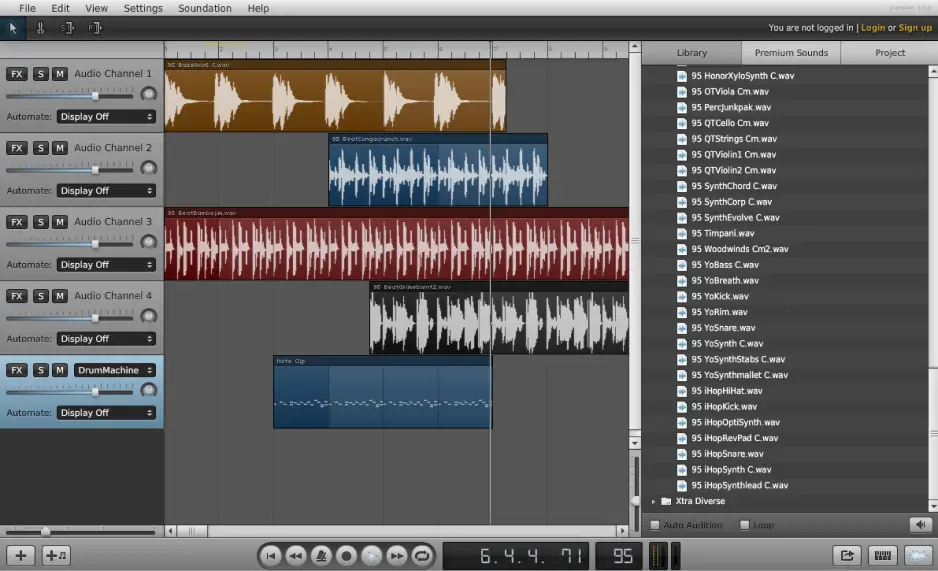The height and width of the screenshot is (571, 938).
Task: Switch to the Premium Sounds tab
Action: (791, 53)
